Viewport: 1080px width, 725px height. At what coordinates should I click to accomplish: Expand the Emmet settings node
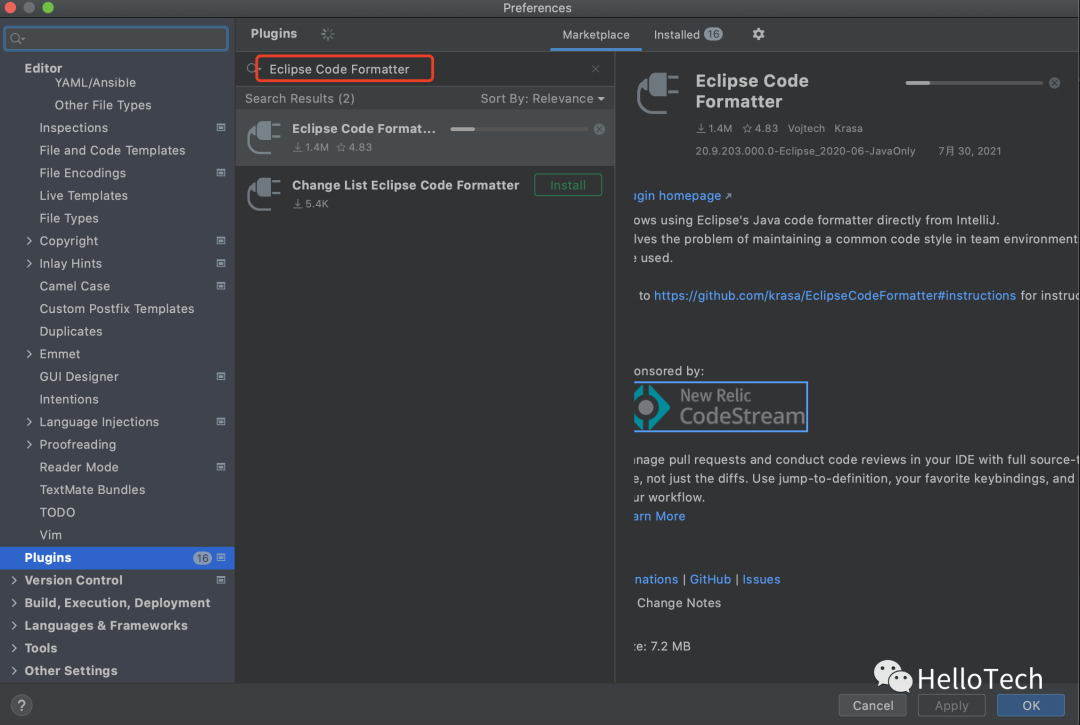point(29,353)
